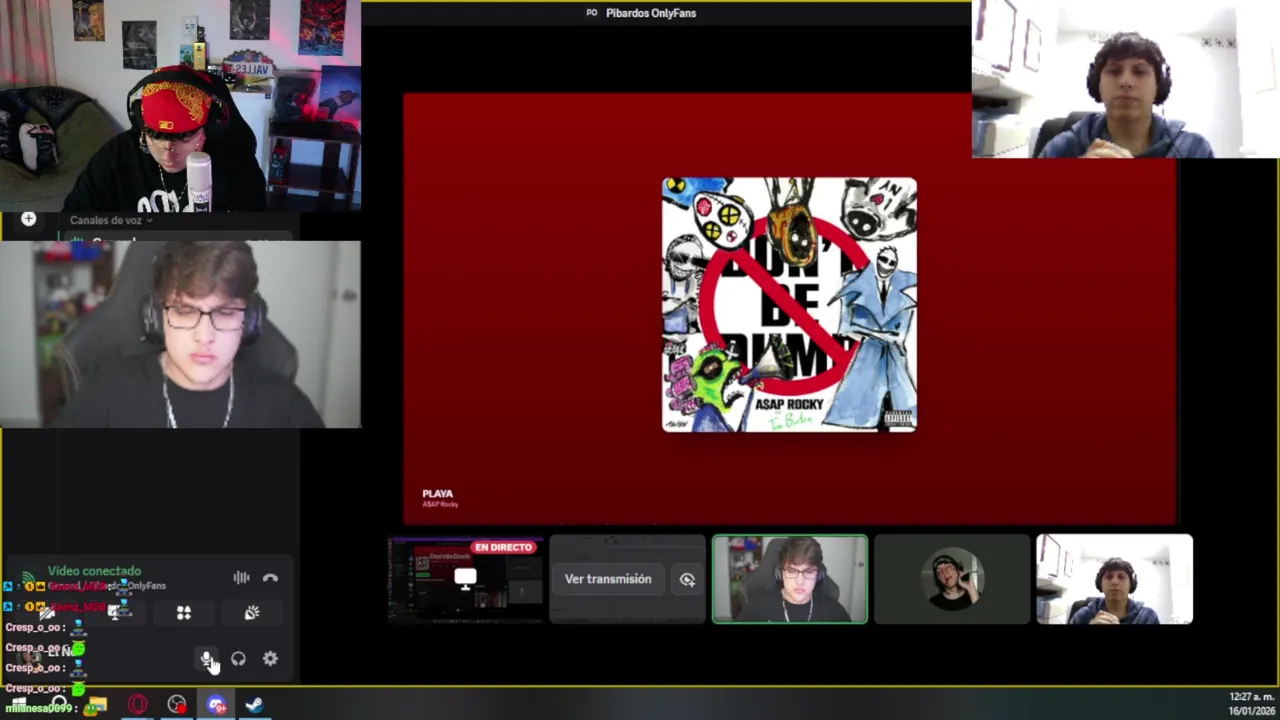Open Opera browser from the taskbar
1280x720 pixels.
[x=138, y=705]
